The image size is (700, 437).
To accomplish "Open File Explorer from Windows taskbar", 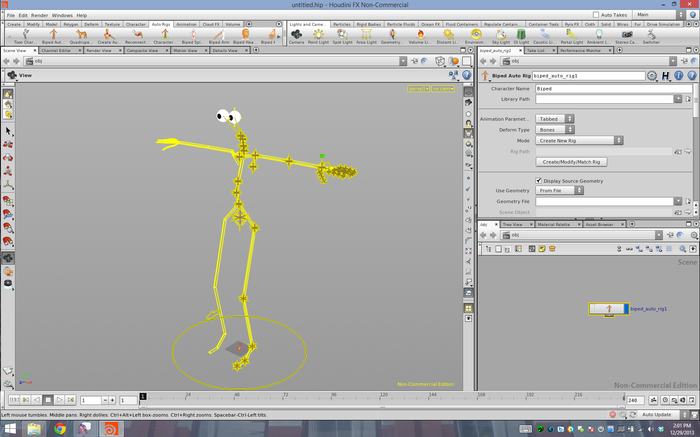I will (x=34, y=429).
